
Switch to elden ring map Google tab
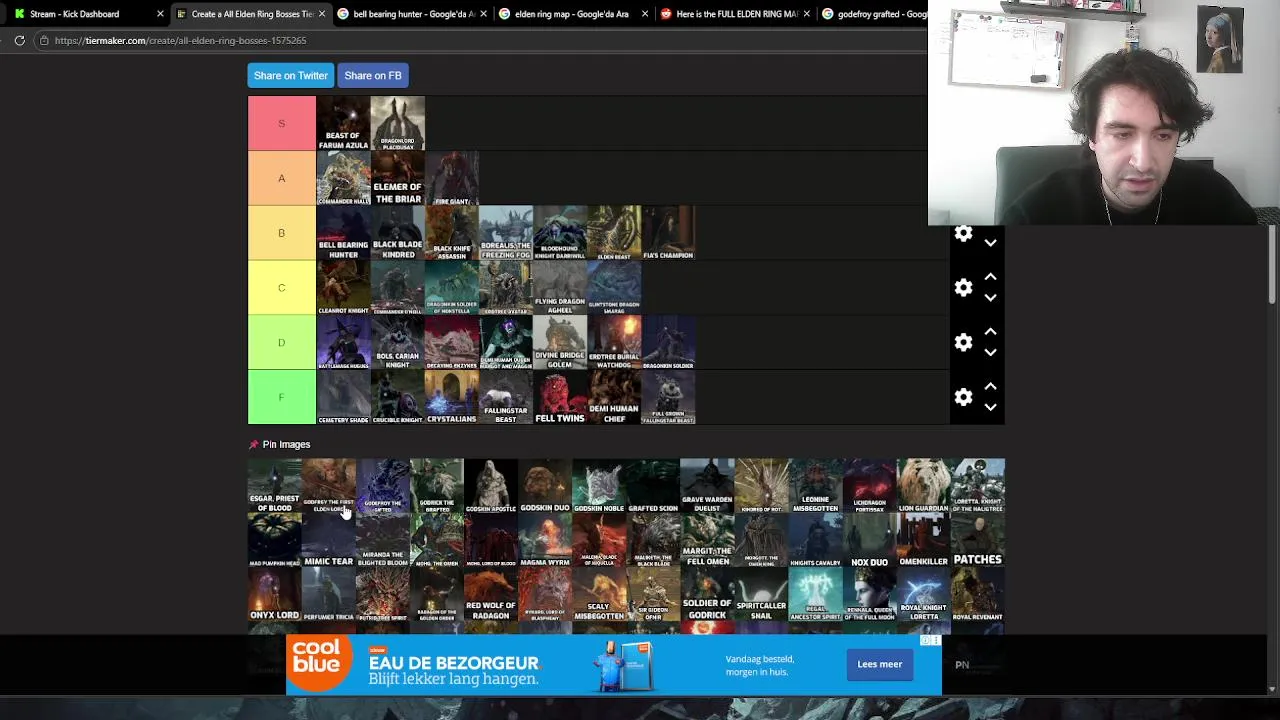point(573,14)
